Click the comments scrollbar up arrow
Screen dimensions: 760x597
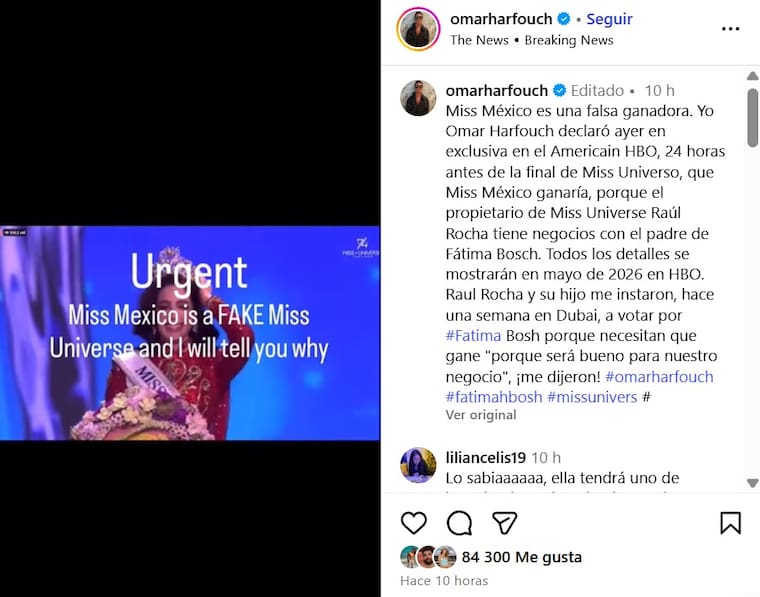pyautogui.click(x=752, y=76)
